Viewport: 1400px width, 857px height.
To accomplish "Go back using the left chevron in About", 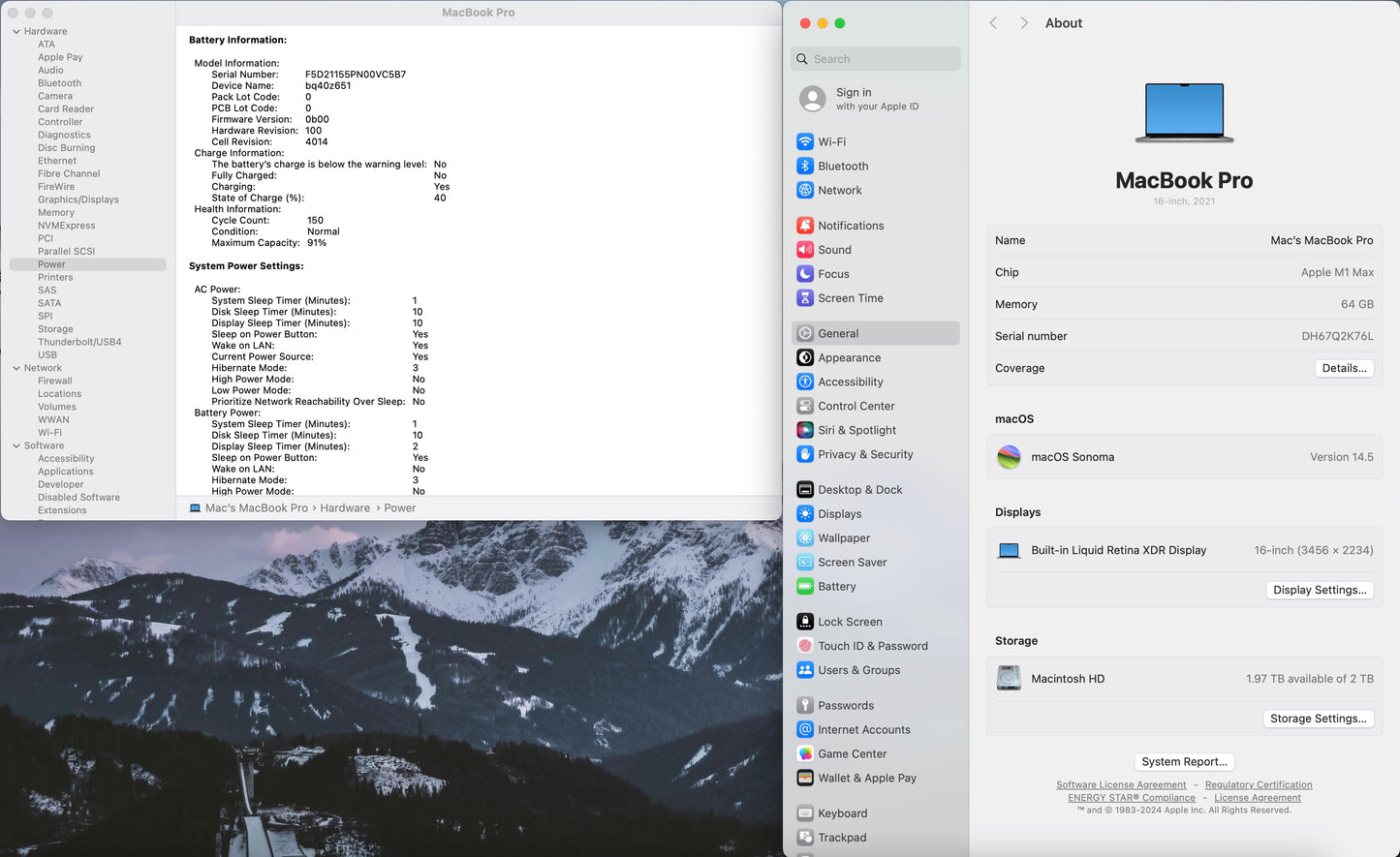I will pos(993,23).
